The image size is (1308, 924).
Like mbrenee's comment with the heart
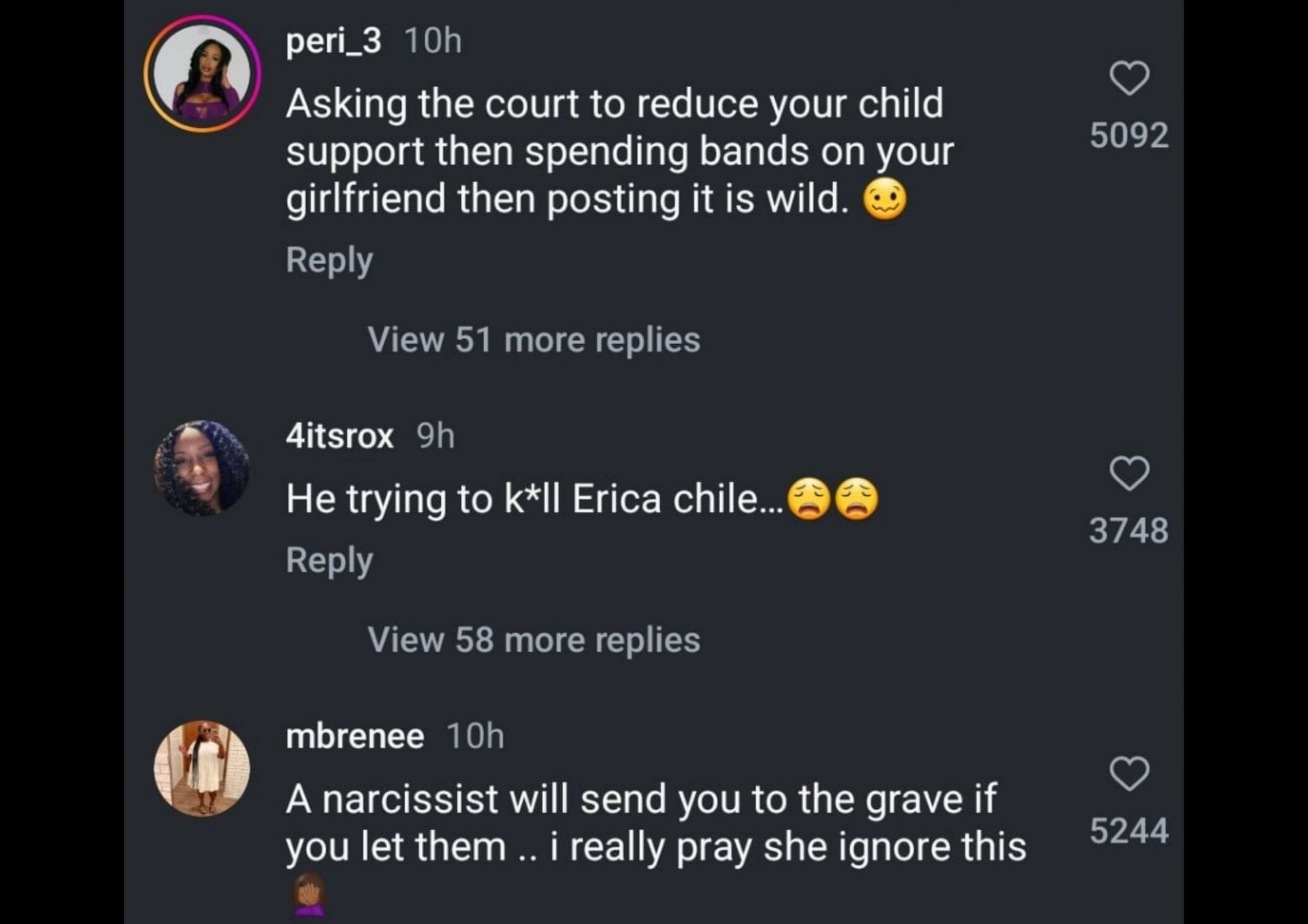click(x=1130, y=774)
